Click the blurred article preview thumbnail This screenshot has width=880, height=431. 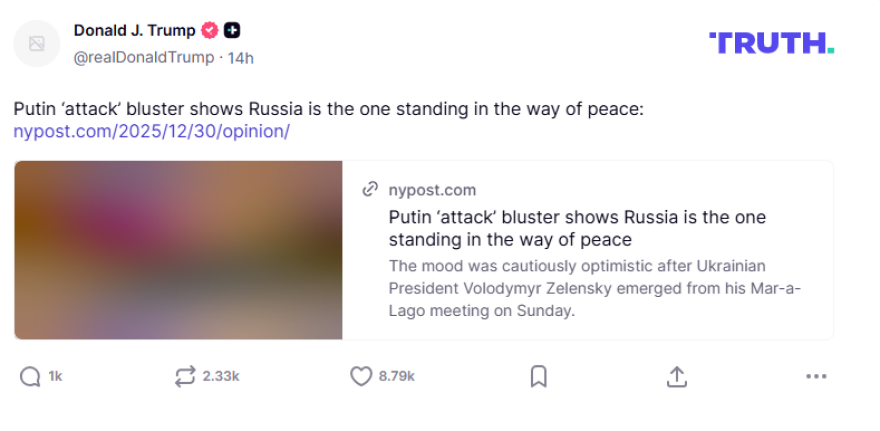coord(178,250)
